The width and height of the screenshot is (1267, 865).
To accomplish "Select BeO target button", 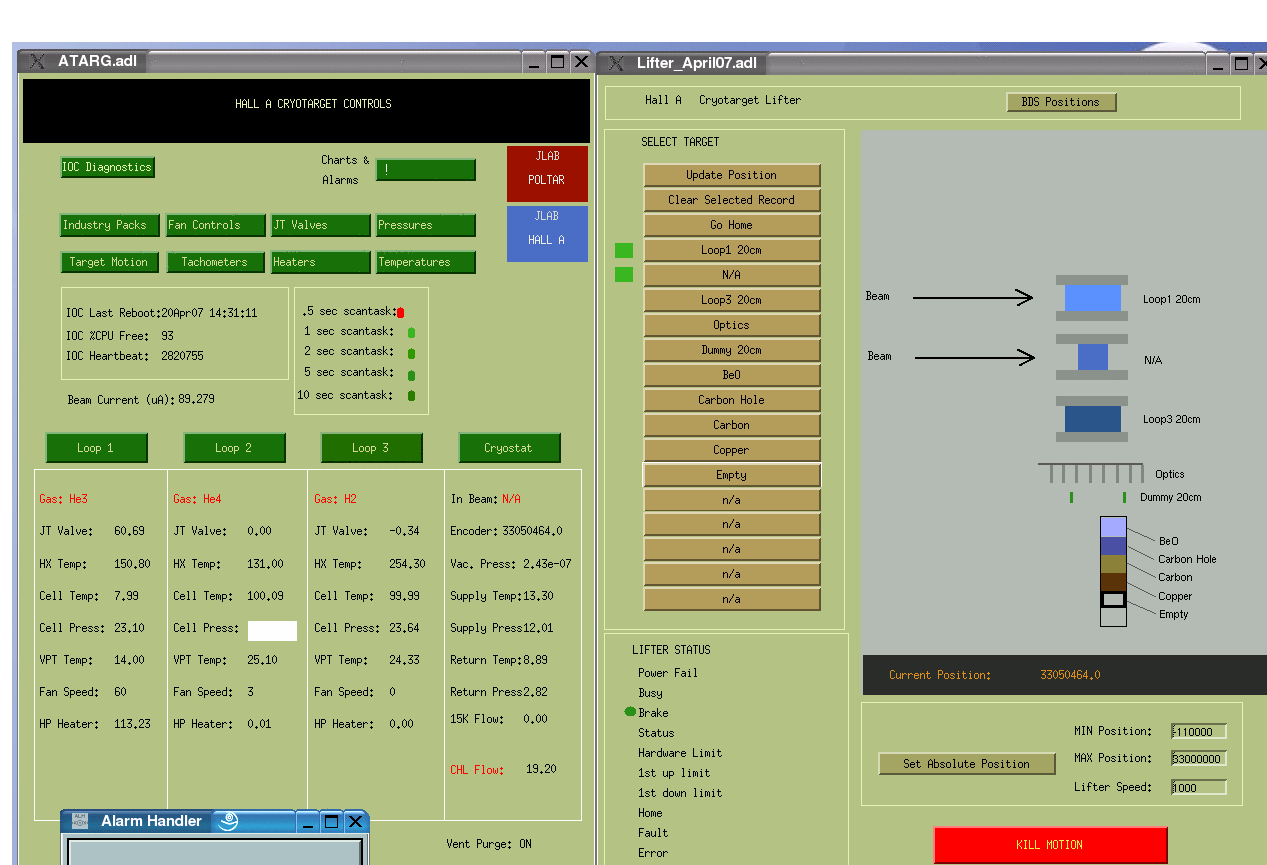I will click(x=732, y=375).
